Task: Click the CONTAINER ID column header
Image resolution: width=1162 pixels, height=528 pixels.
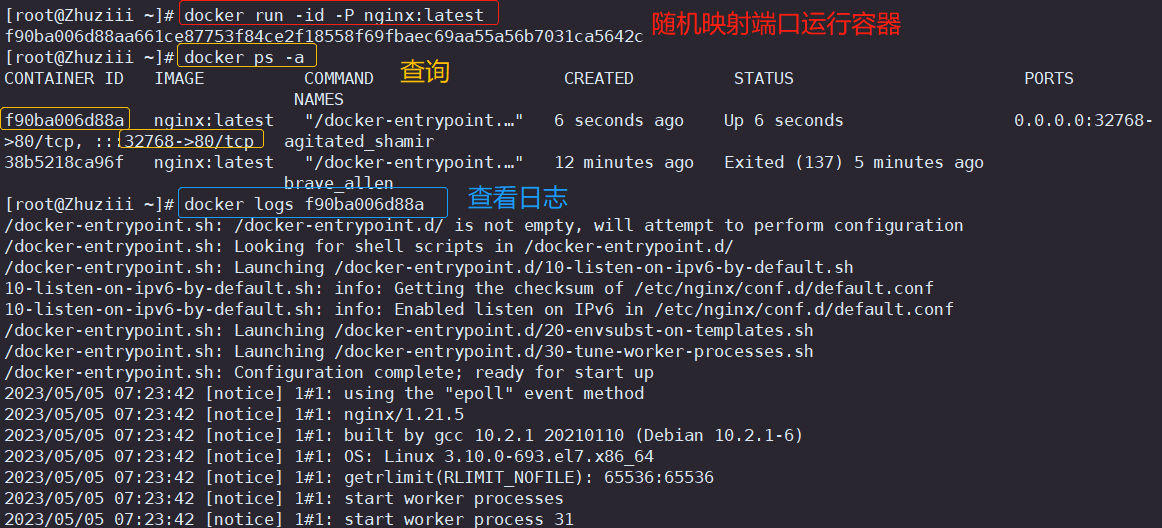Action: coord(64,79)
